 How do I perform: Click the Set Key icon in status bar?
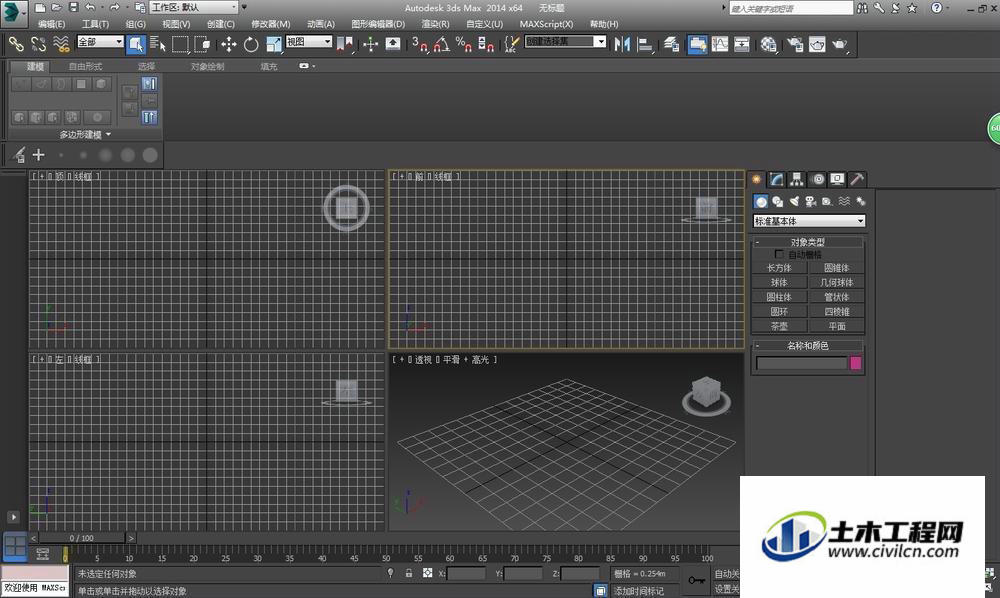tap(696, 580)
